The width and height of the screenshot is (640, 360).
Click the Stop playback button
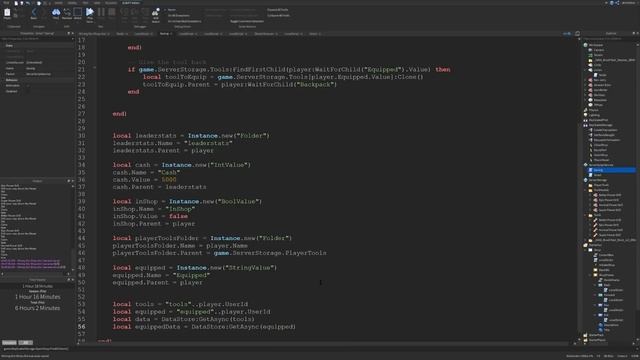pos(111,13)
